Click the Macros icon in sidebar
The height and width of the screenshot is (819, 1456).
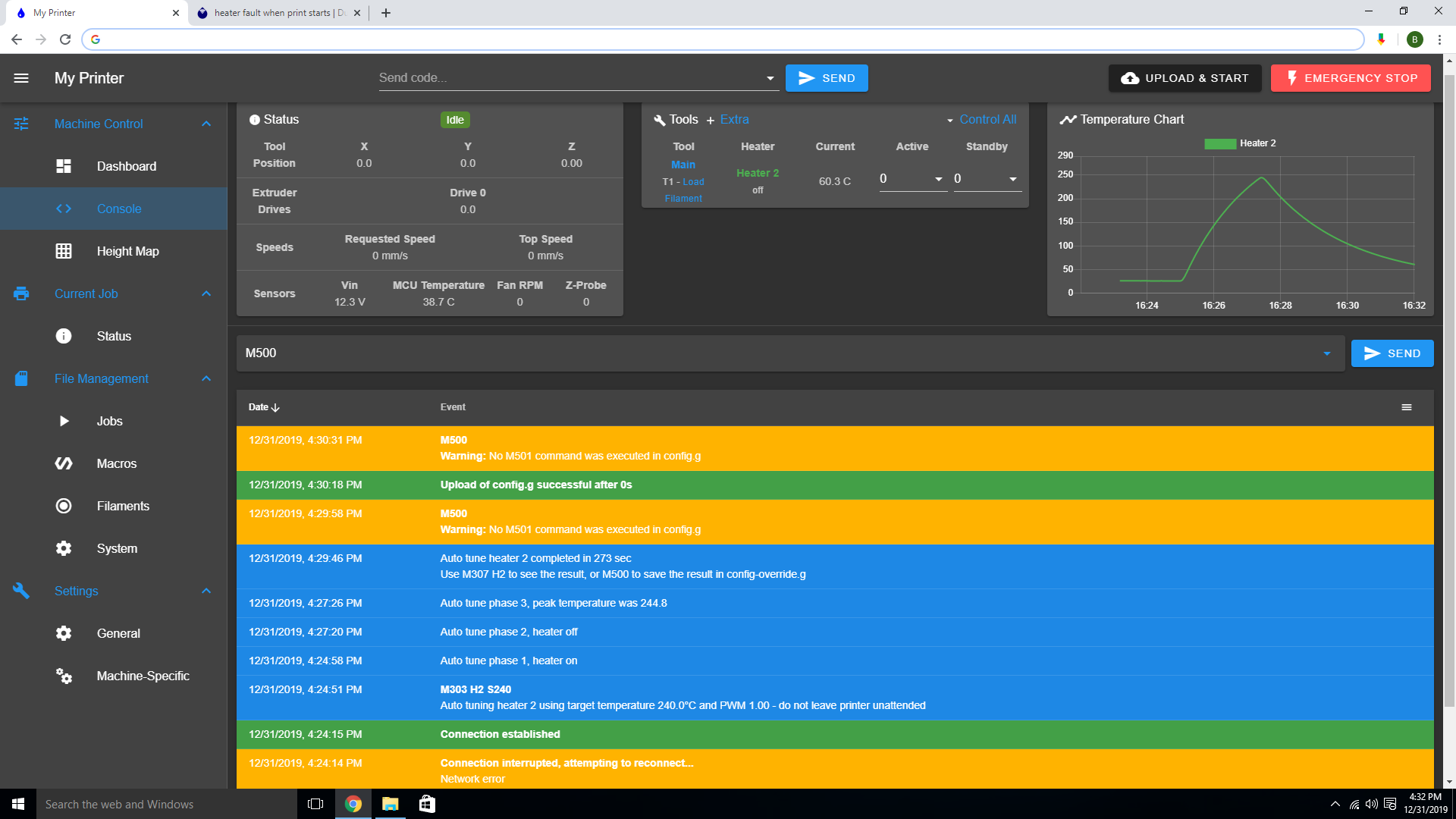coord(64,463)
